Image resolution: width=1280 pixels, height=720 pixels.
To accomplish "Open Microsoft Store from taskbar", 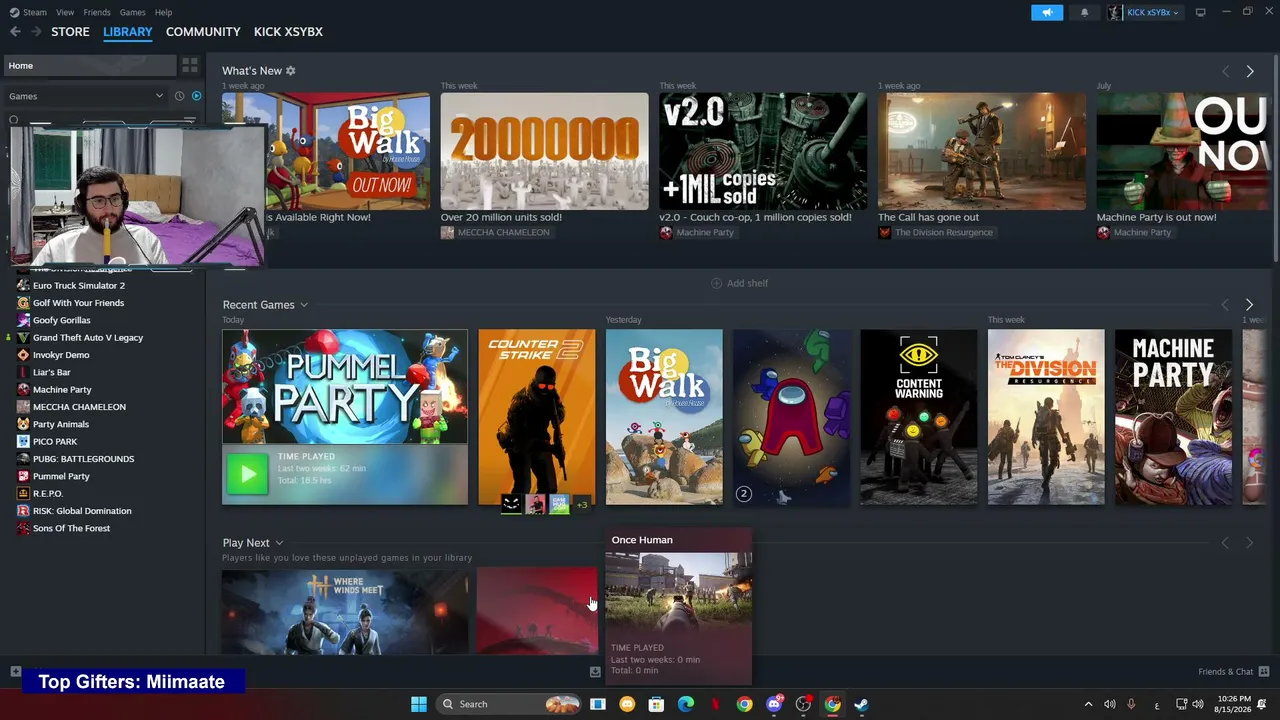I will [656, 704].
